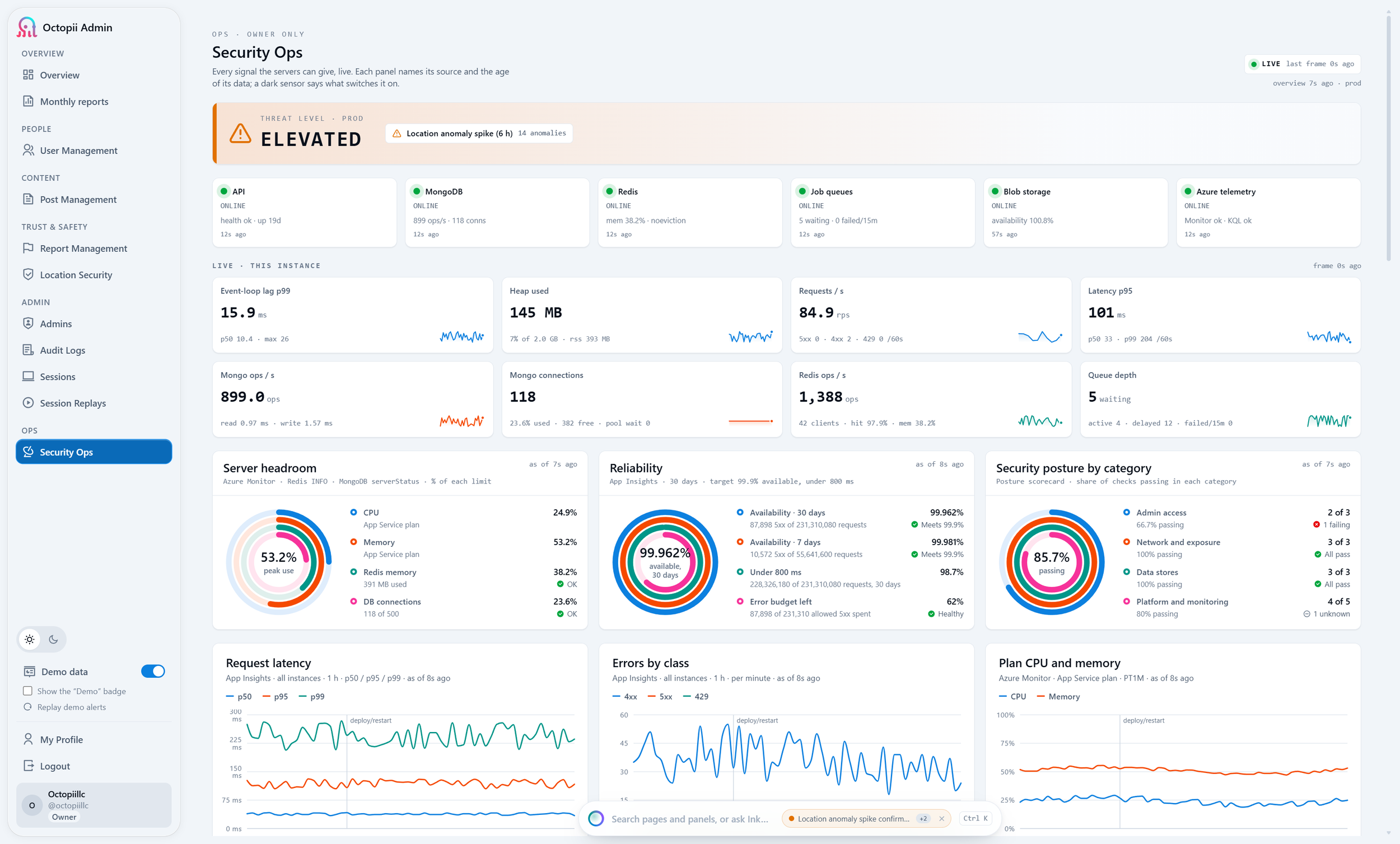This screenshot has width=1400, height=844.
Task: Dismiss the Location anomaly spike alert chip
Action: [x=941, y=818]
